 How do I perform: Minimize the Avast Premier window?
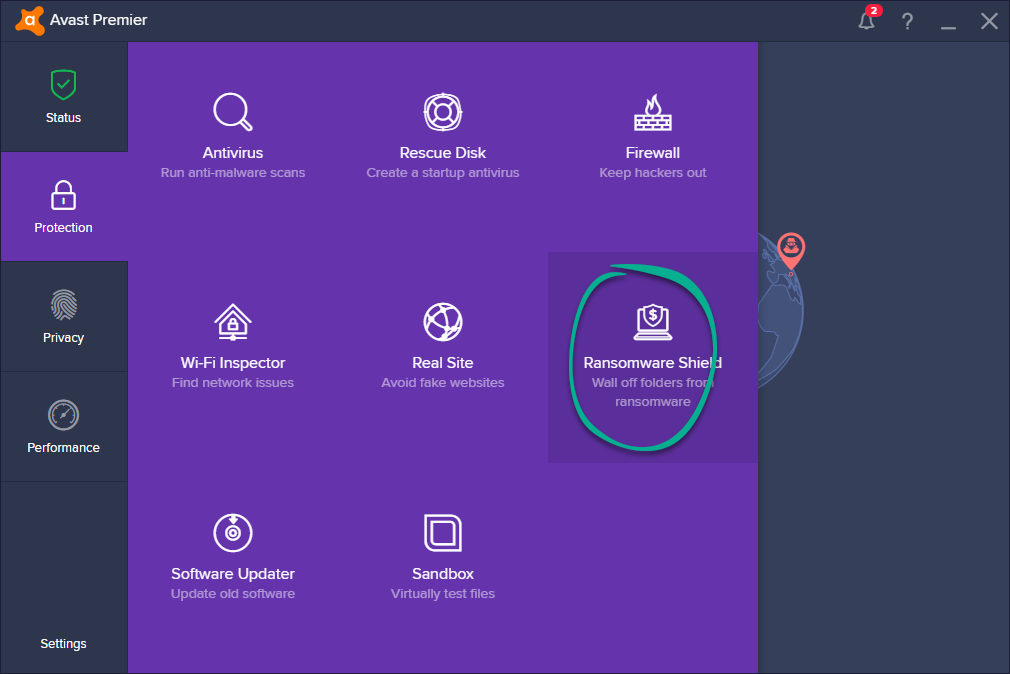[x=948, y=21]
